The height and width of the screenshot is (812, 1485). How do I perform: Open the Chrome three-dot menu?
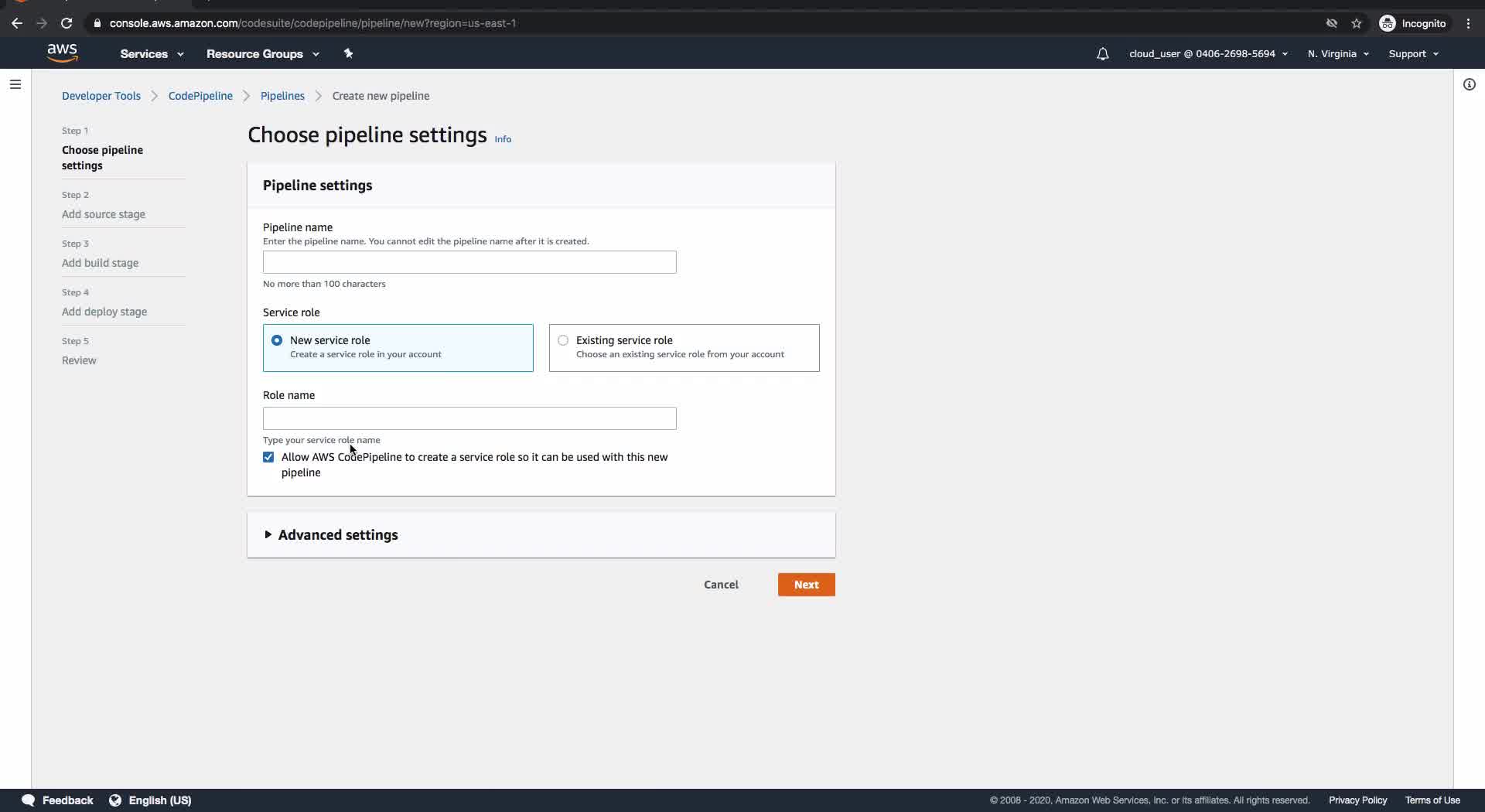coord(1468,23)
